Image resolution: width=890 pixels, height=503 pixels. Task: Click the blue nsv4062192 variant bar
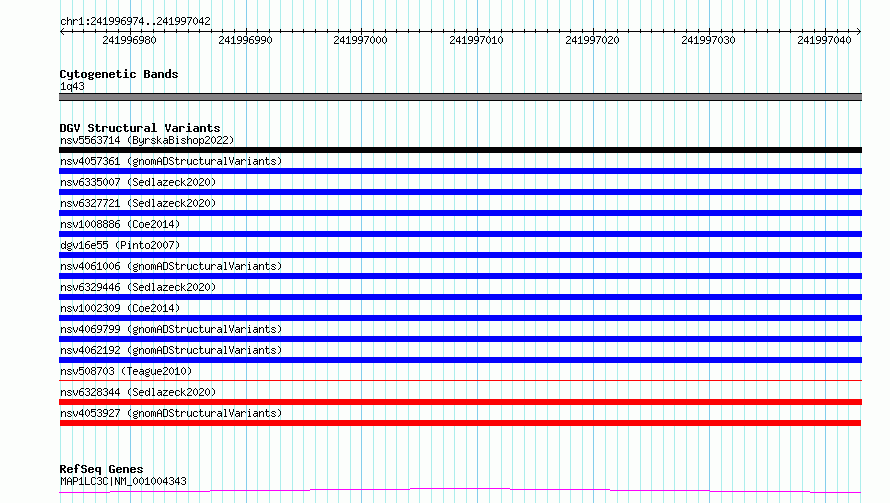point(460,360)
